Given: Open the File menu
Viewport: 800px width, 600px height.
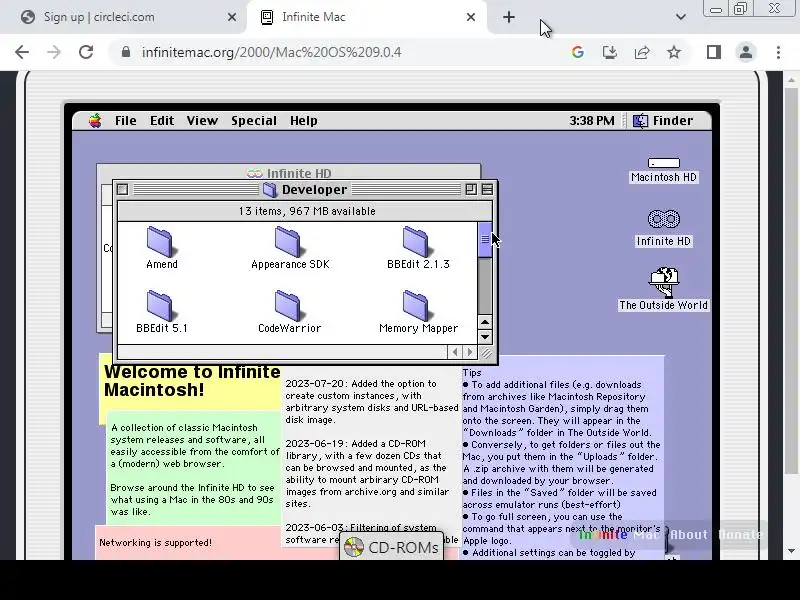Looking at the screenshot, I should (x=126, y=121).
